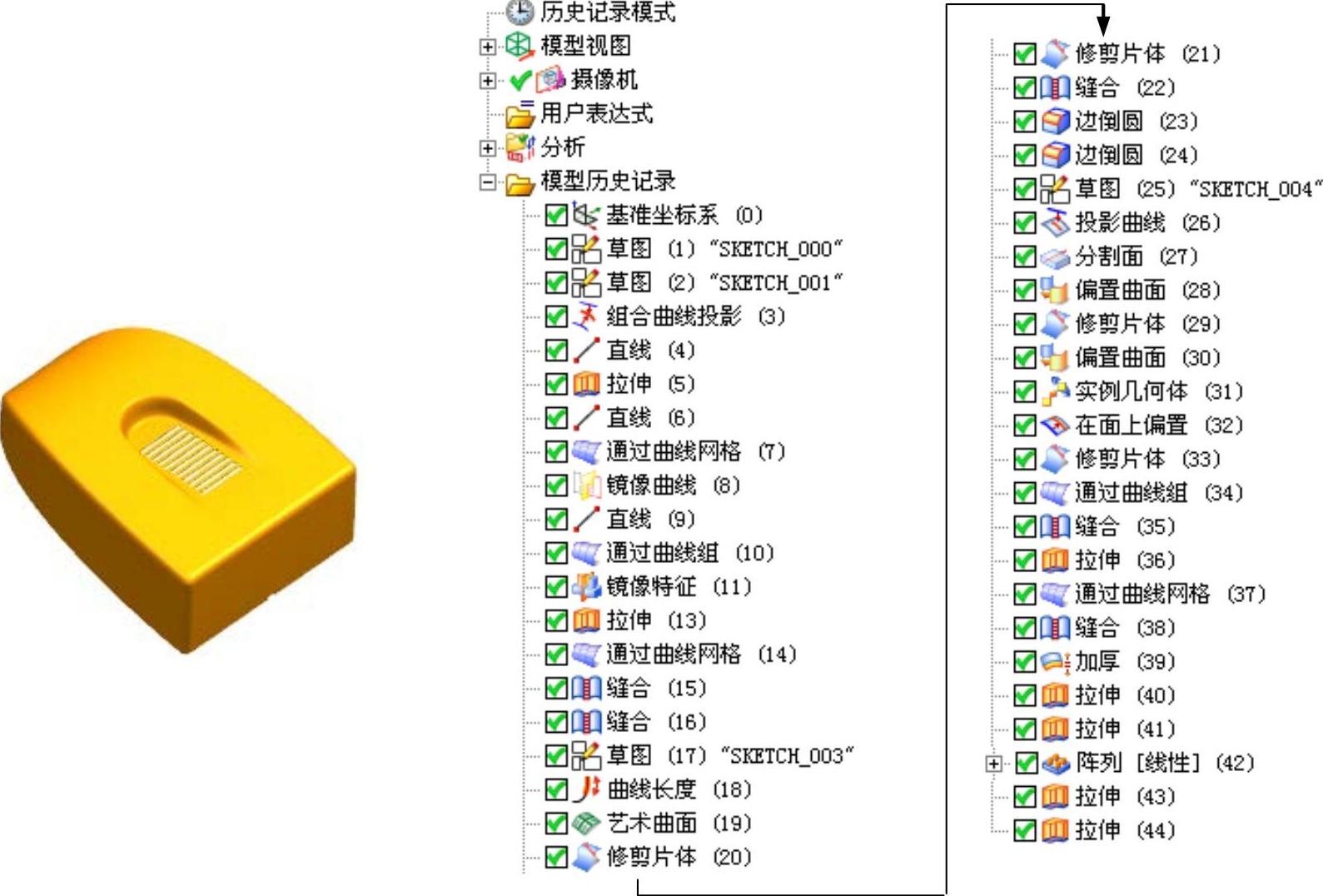The width and height of the screenshot is (1323, 896).
Task: Click the 基准坐标系 (0) icon
Action: [x=586, y=216]
